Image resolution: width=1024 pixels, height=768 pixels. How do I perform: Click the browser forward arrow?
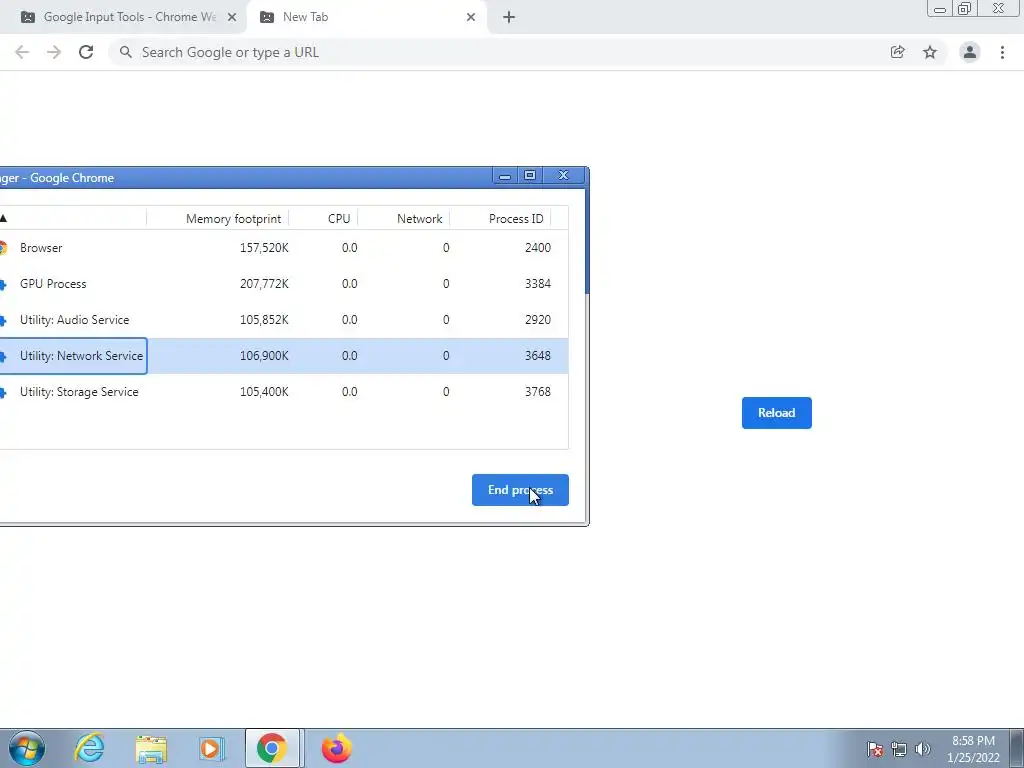click(54, 52)
